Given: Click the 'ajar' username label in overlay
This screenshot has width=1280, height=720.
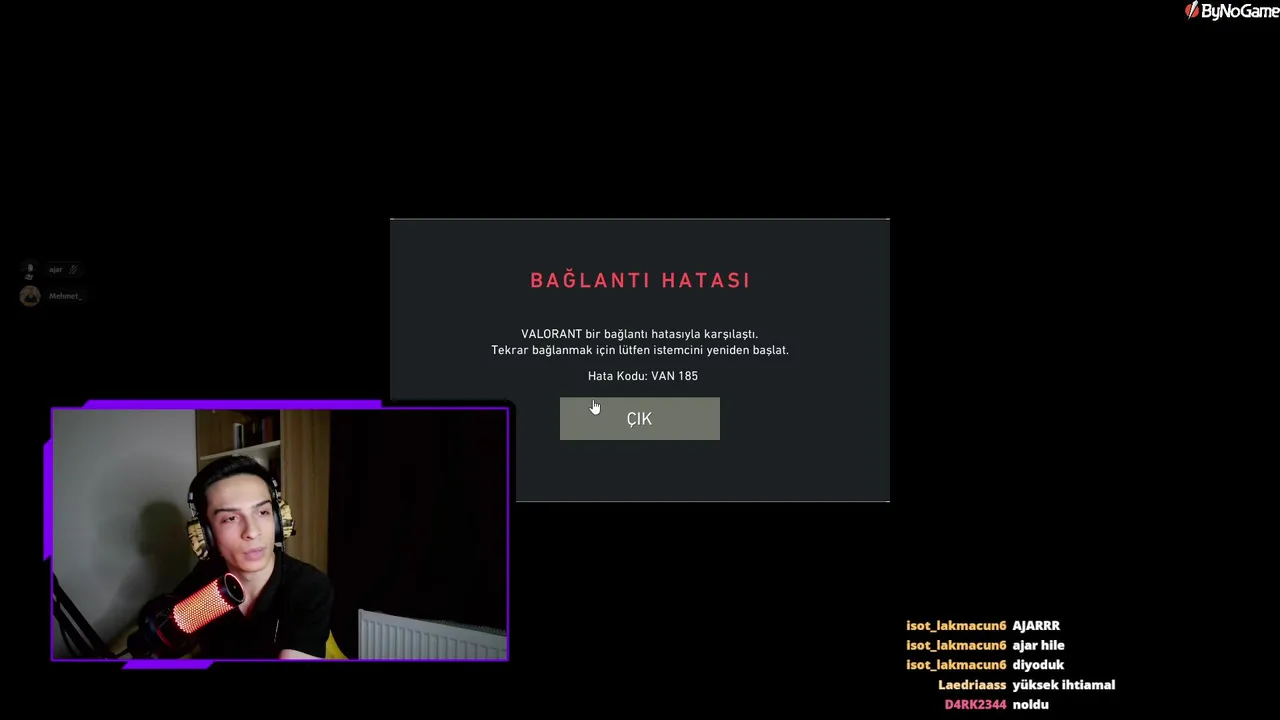Looking at the screenshot, I should [x=56, y=270].
